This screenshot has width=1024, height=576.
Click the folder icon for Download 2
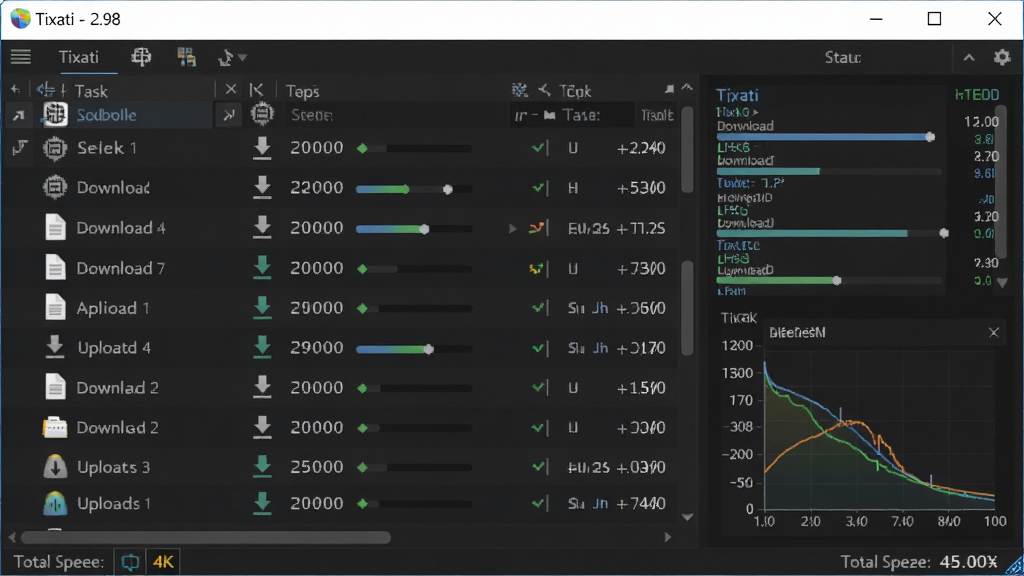55,428
